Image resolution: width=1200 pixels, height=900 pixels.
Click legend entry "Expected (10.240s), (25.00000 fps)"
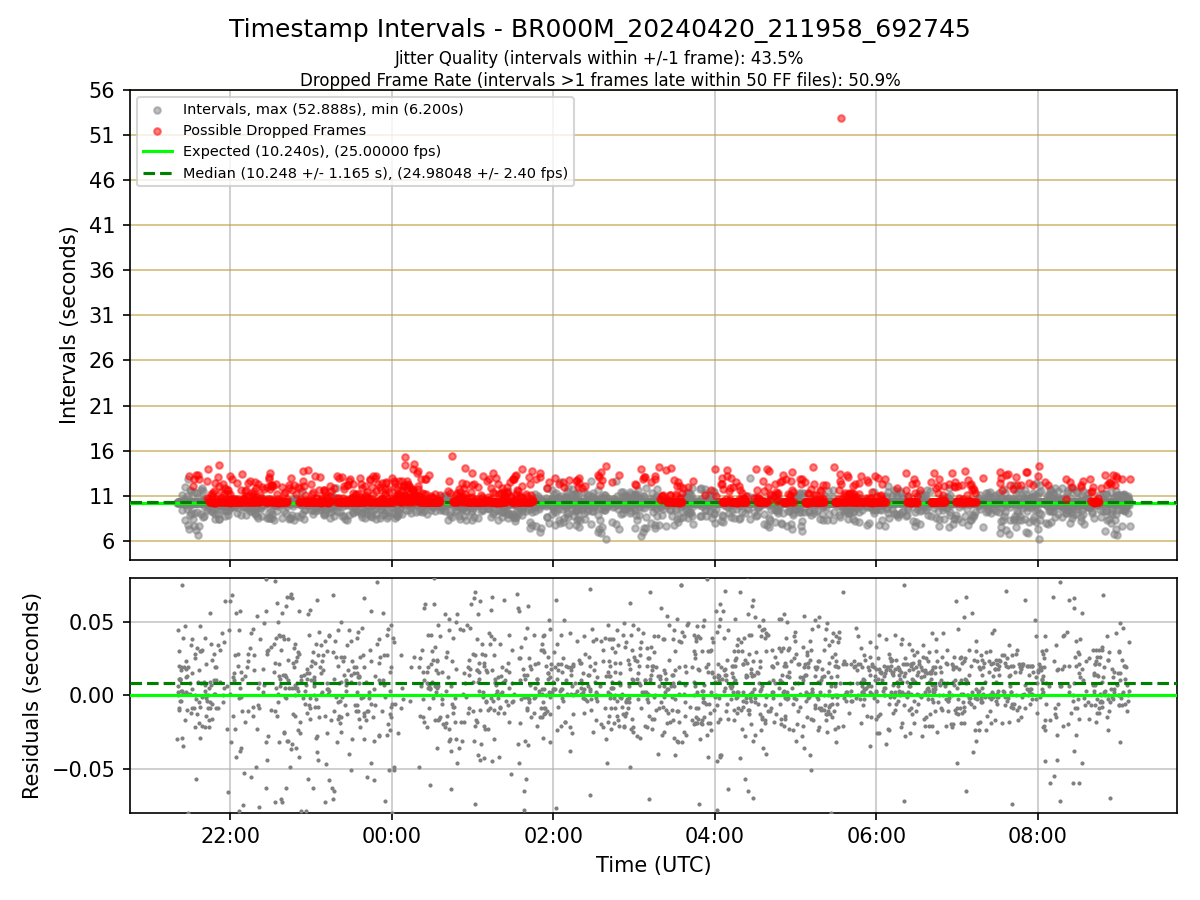click(x=312, y=151)
